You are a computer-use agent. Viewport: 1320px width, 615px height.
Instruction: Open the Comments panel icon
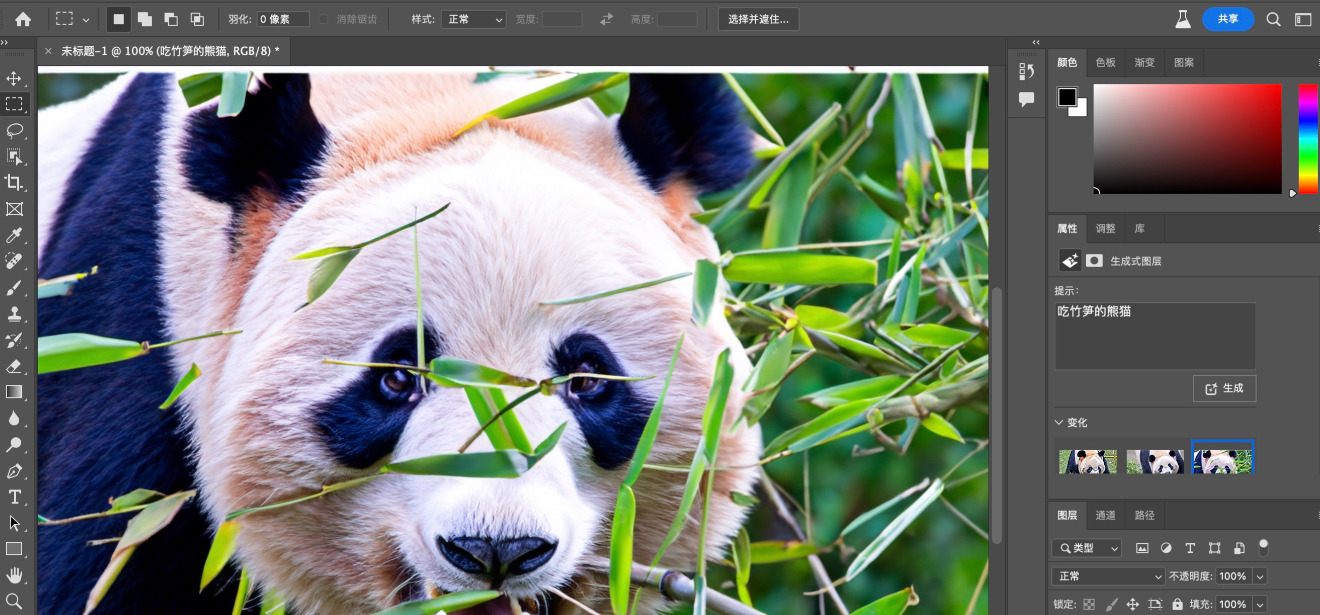click(1026, 99)
